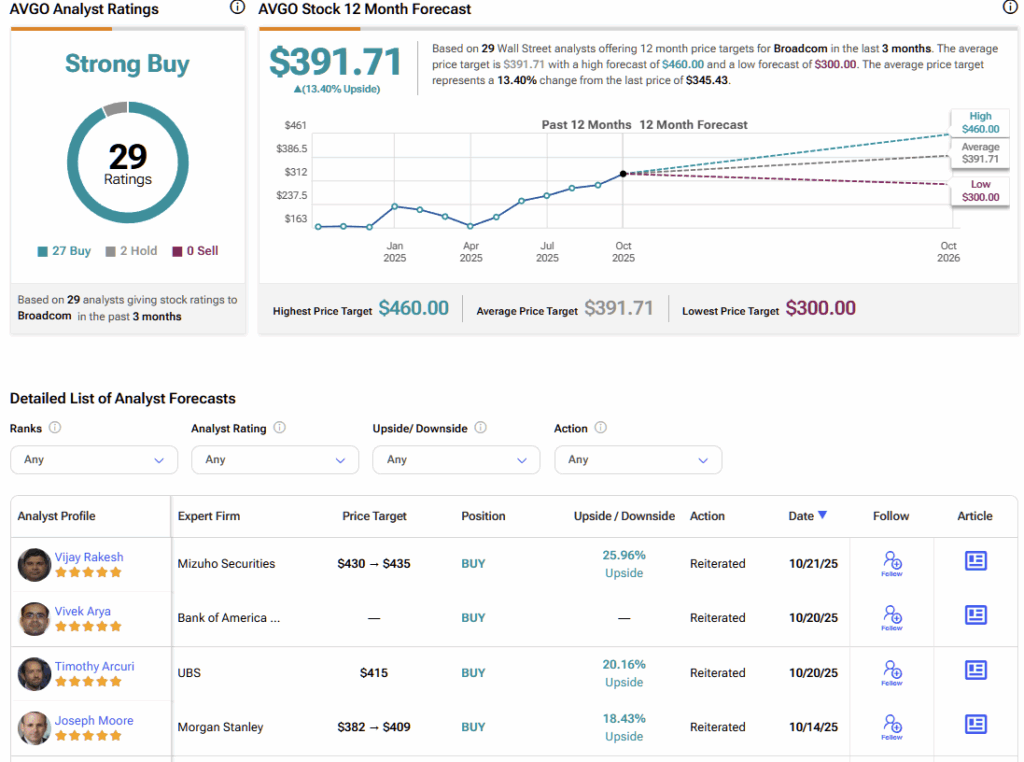
Task: Follow analyst Vivek Arya
Action: pos(892,617)
